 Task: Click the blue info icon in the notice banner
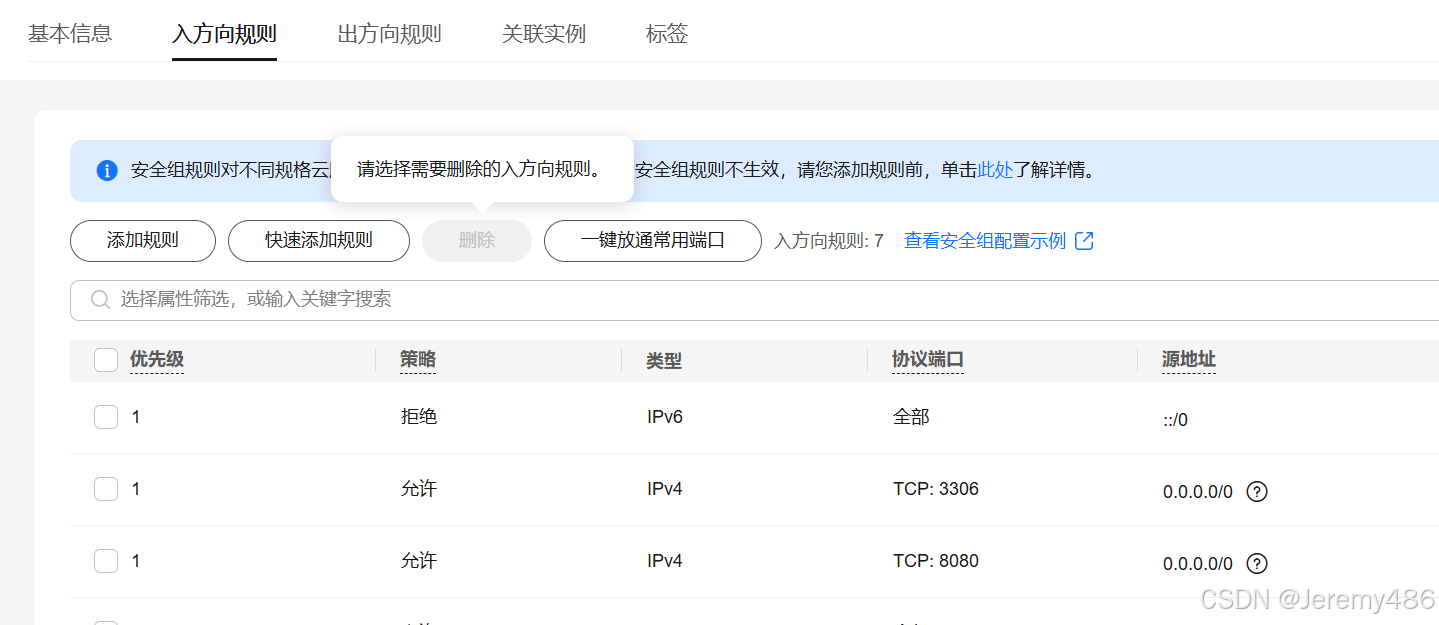[x=107, y=170]
